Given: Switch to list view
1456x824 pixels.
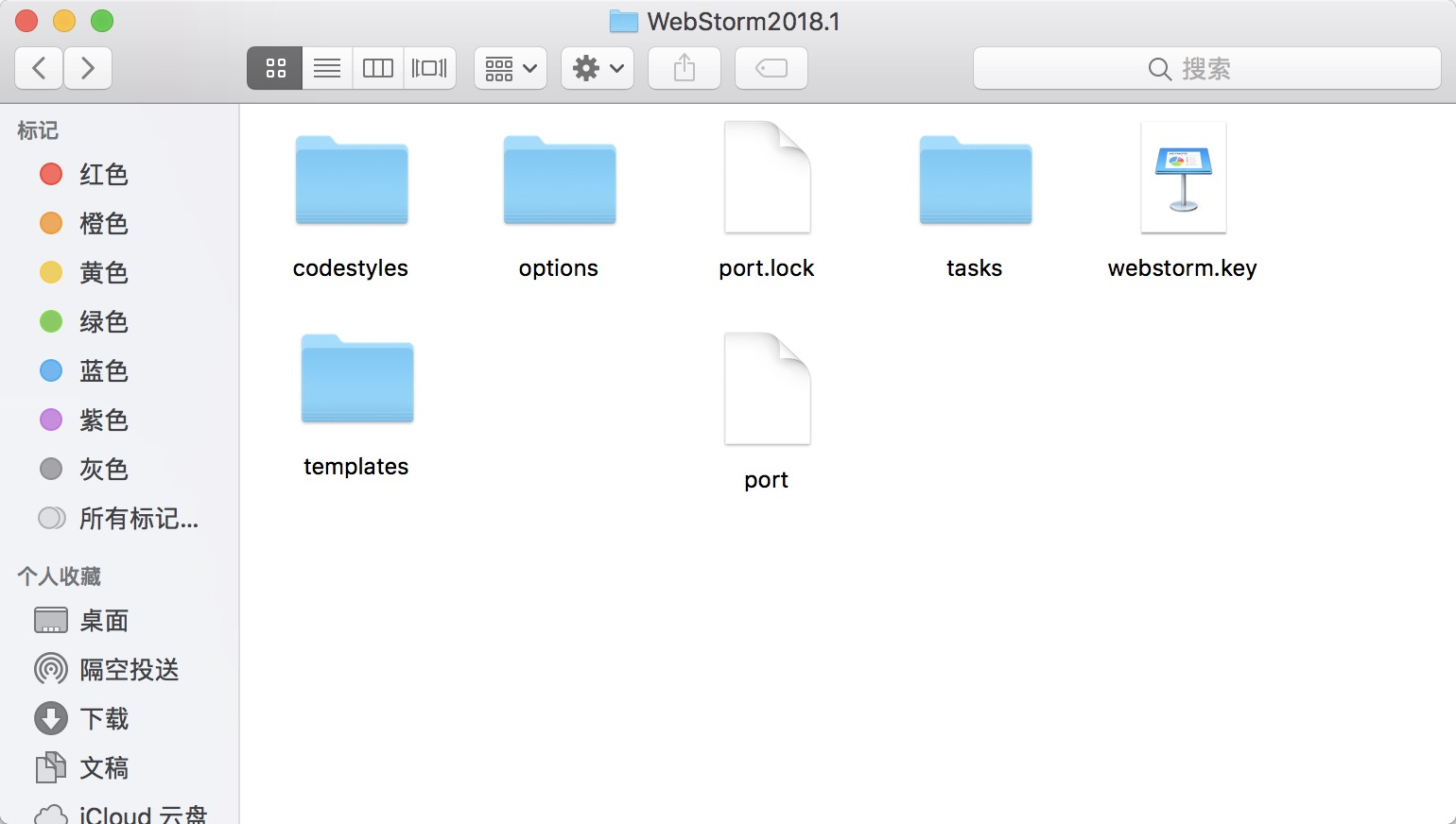Looking at the screenshot, I should coord(327,68).
